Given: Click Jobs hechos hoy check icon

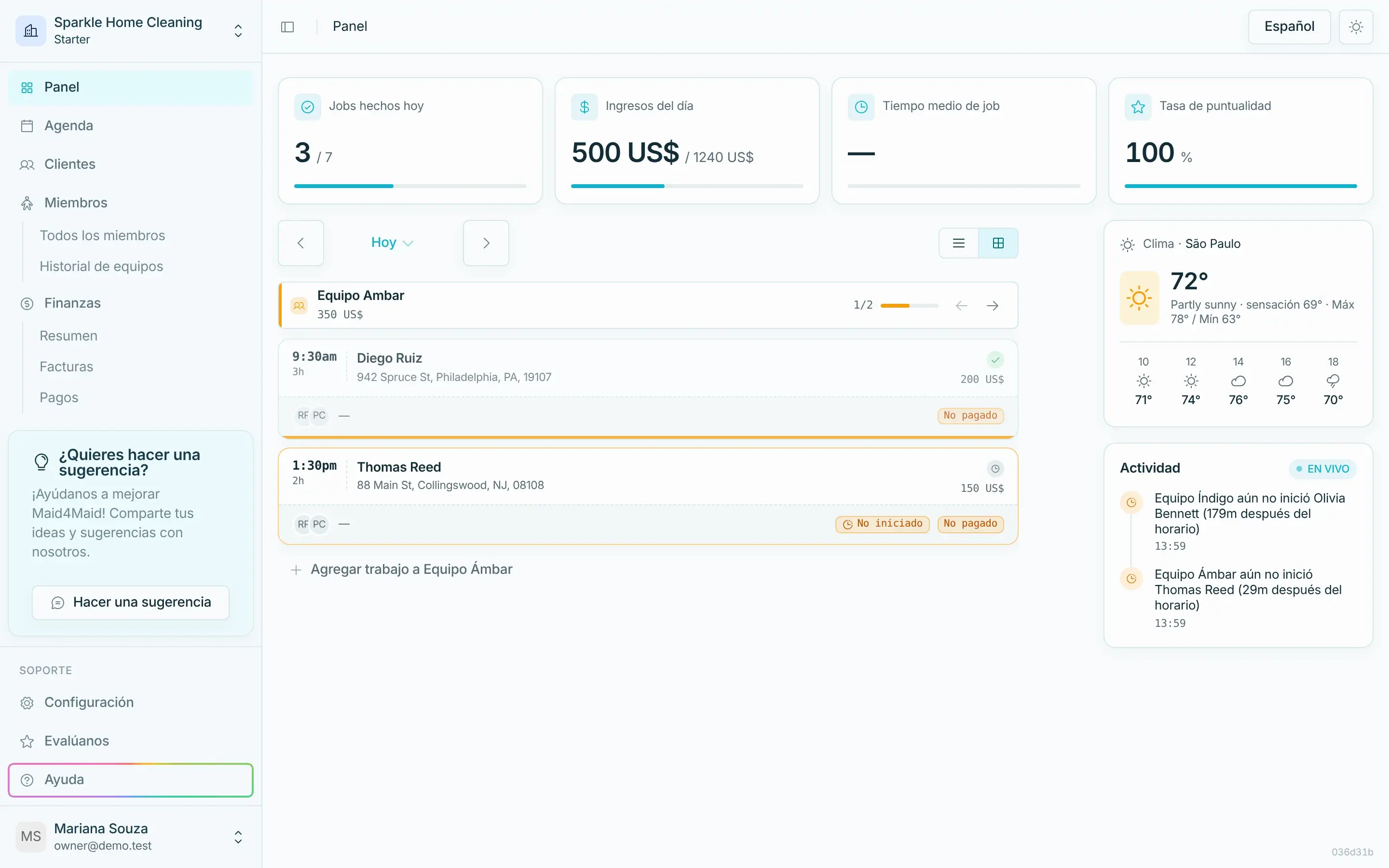Looking at the screenshot, I should pyautogui.click(x=308, y=107).
